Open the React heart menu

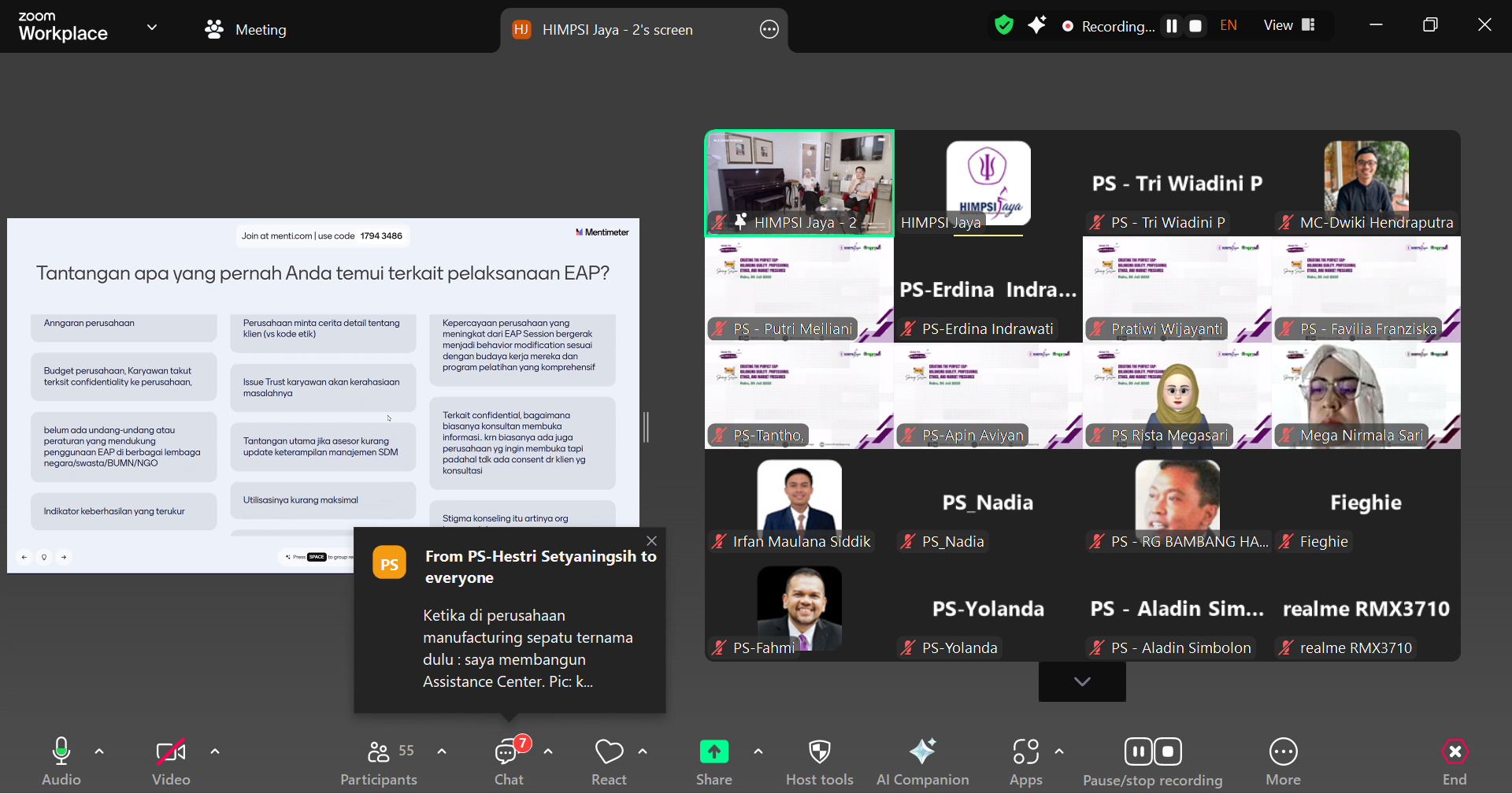[609, 761]
